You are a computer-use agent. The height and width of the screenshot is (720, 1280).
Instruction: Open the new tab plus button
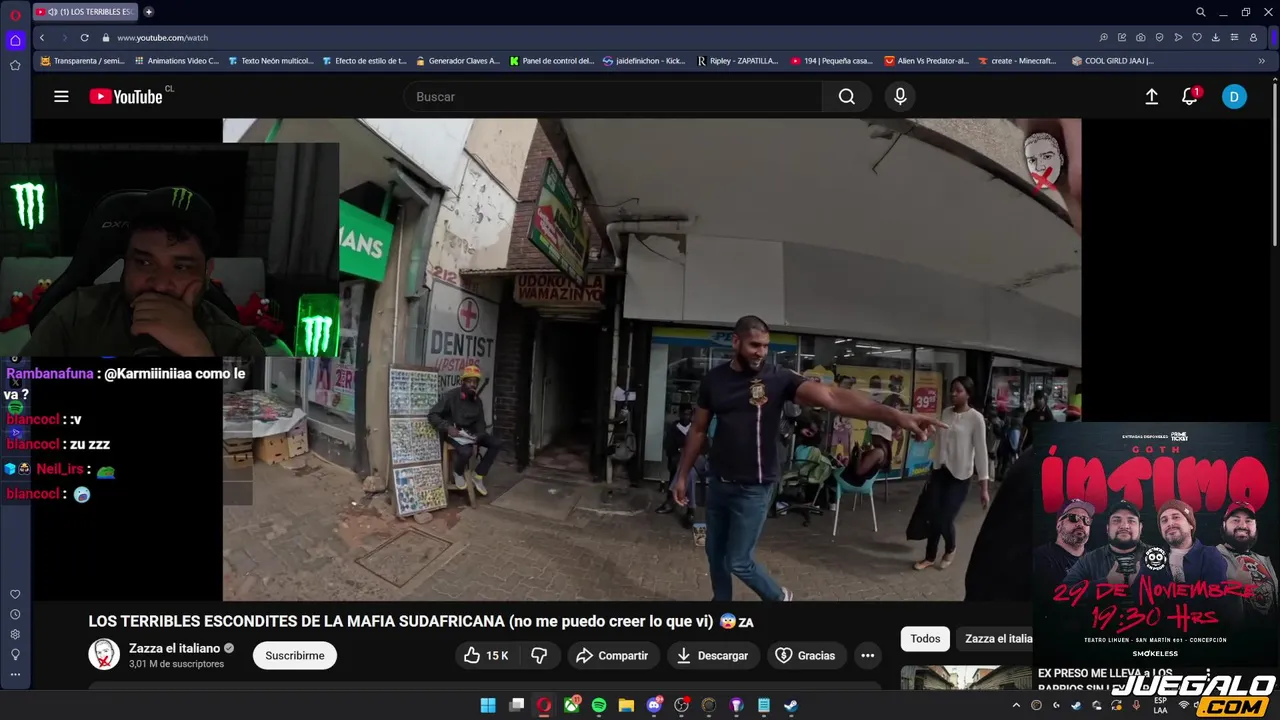(149, 12)
